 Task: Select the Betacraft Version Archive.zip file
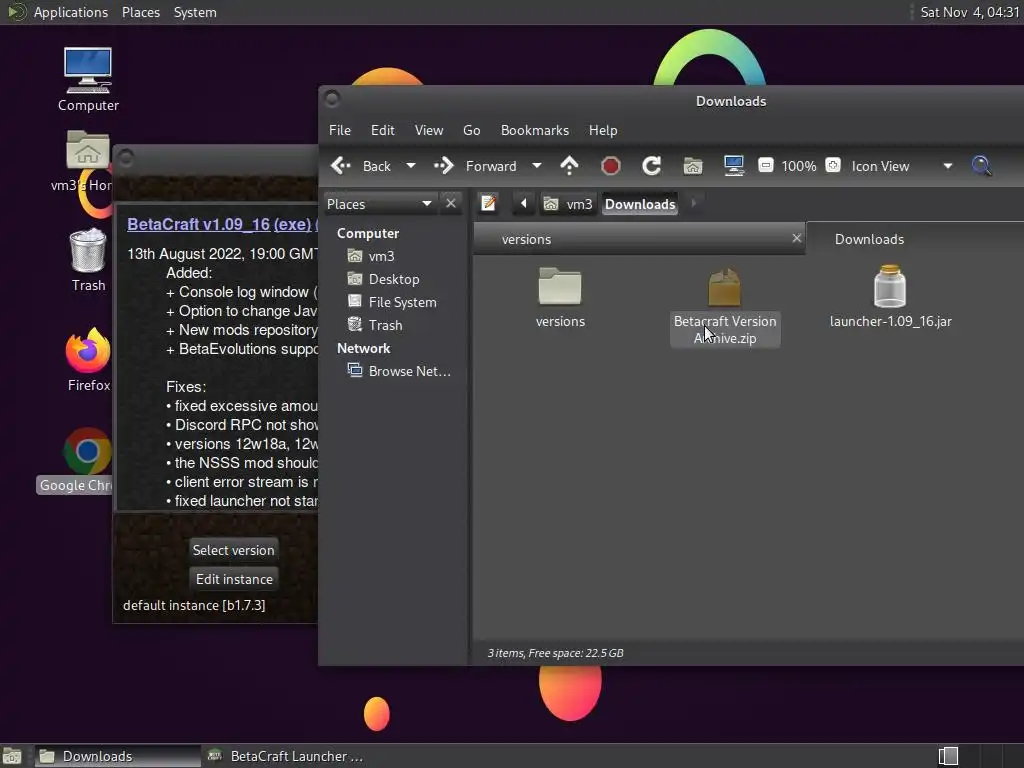[x=725, y=307]
